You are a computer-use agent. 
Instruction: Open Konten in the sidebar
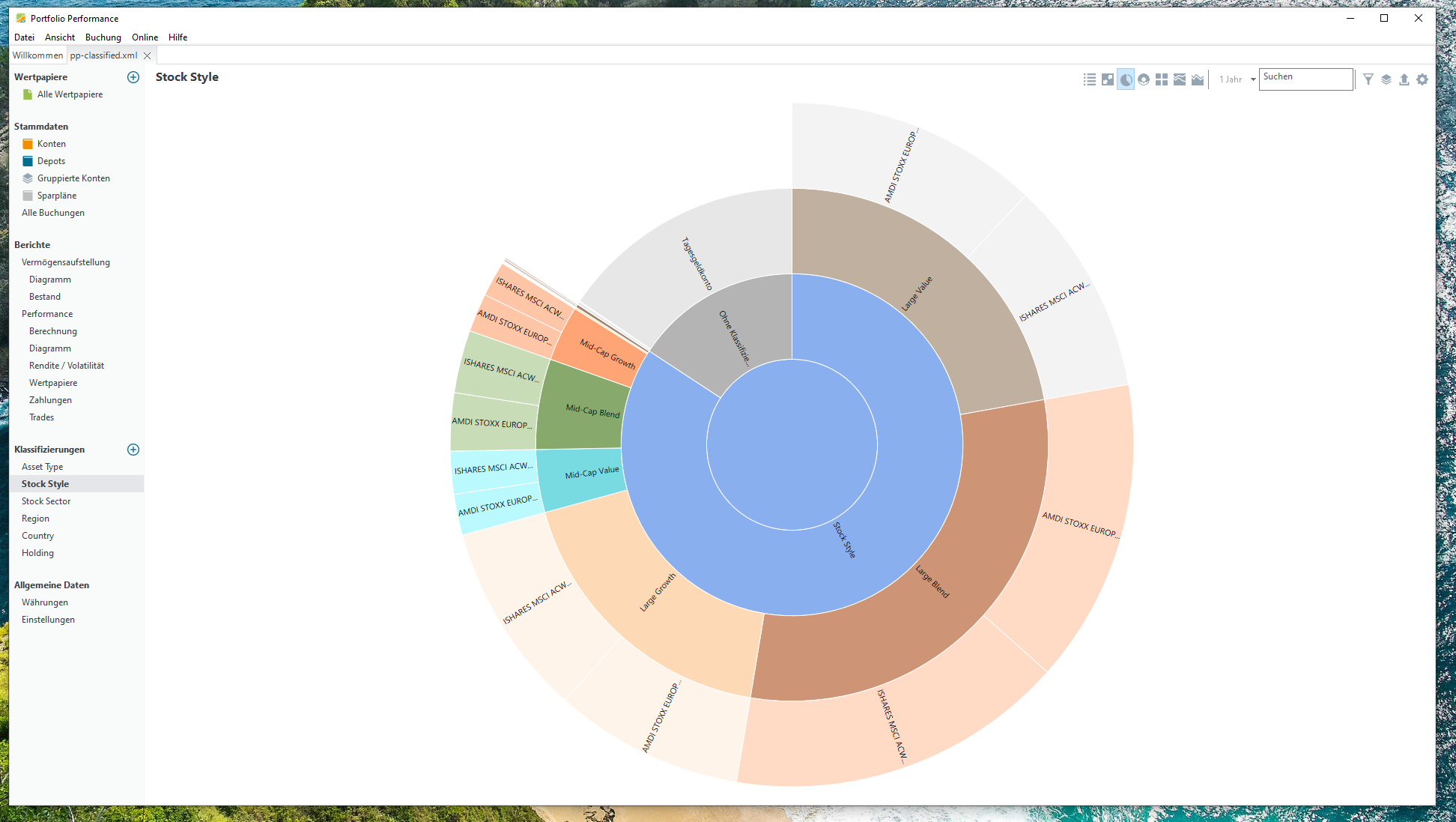point(52,144)
